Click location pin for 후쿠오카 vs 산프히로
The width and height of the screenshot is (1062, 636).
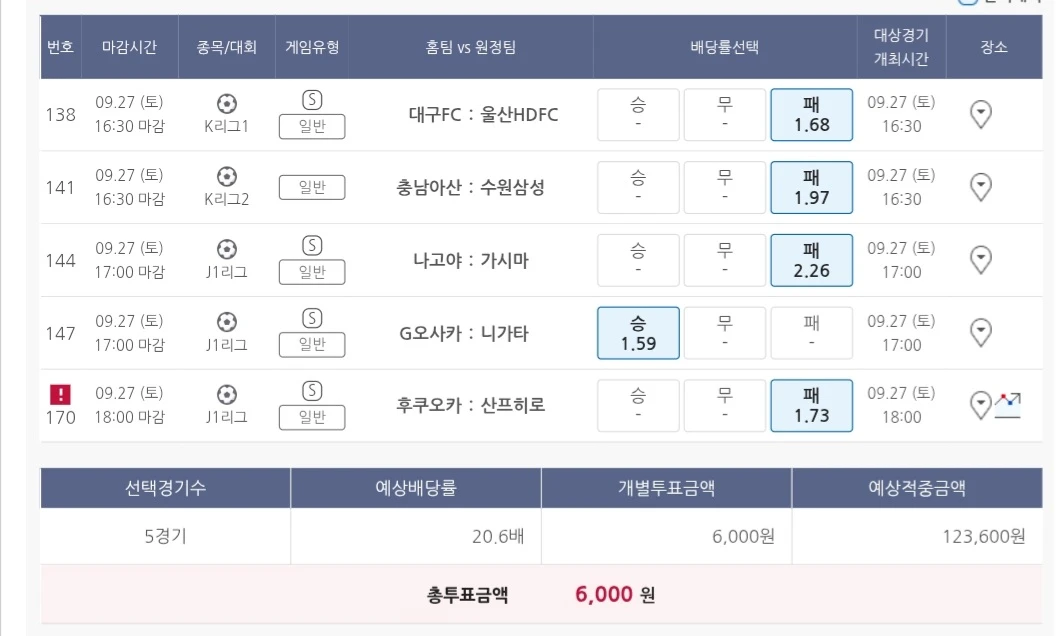981,405
